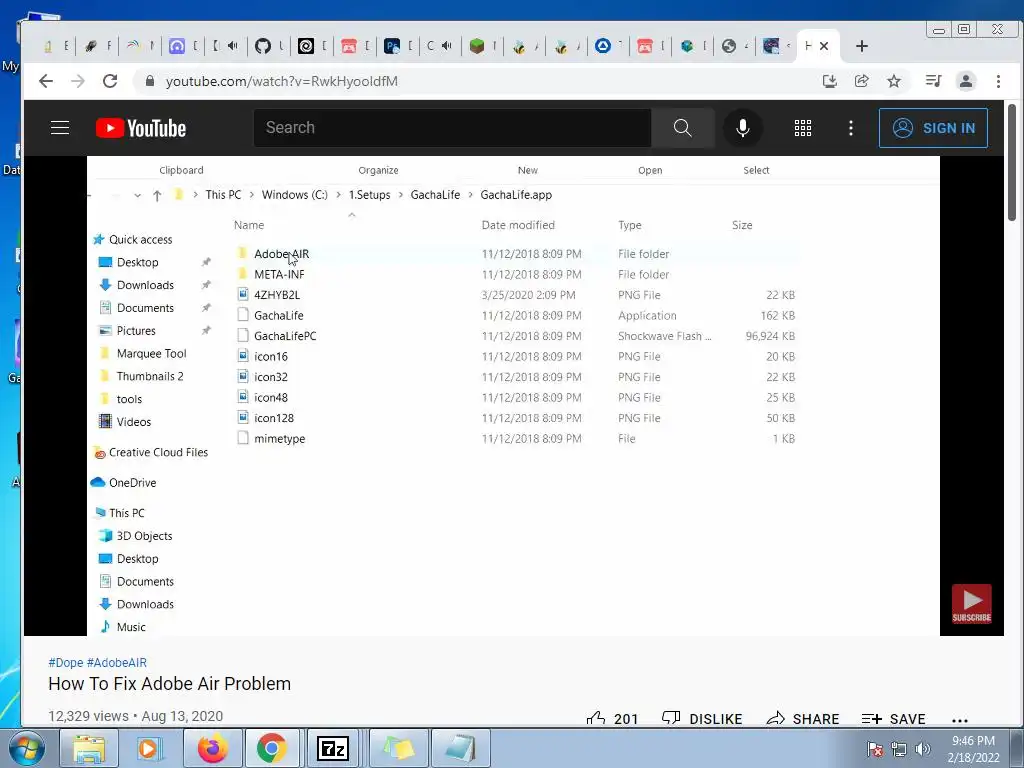The height and width of the screenshot is (768, 1024).
Task: Go to the YouTube home logo
Action: click(141, 128)
